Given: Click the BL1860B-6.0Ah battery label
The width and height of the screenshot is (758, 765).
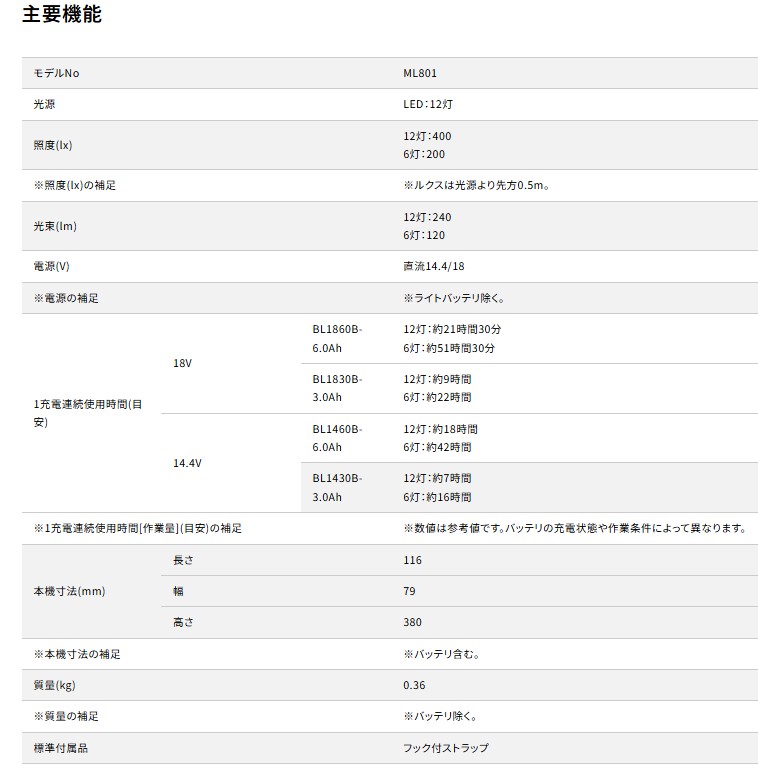Looking at the screenshot, I should [x=337, y=338].
